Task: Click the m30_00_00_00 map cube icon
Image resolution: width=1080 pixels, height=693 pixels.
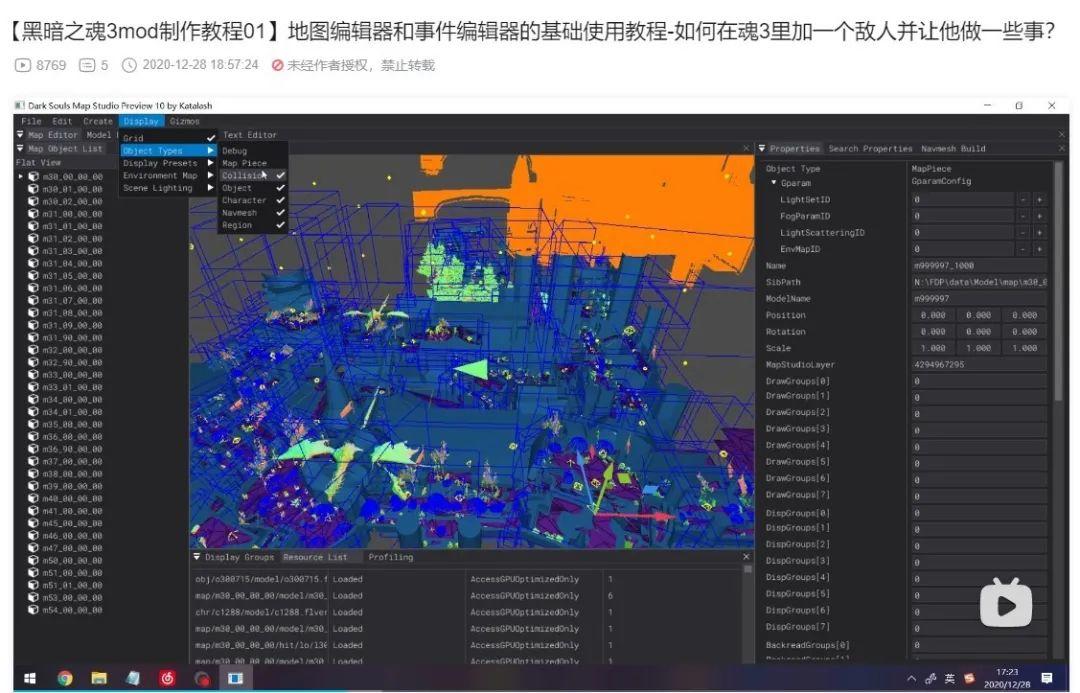Action: coord(34,176)
